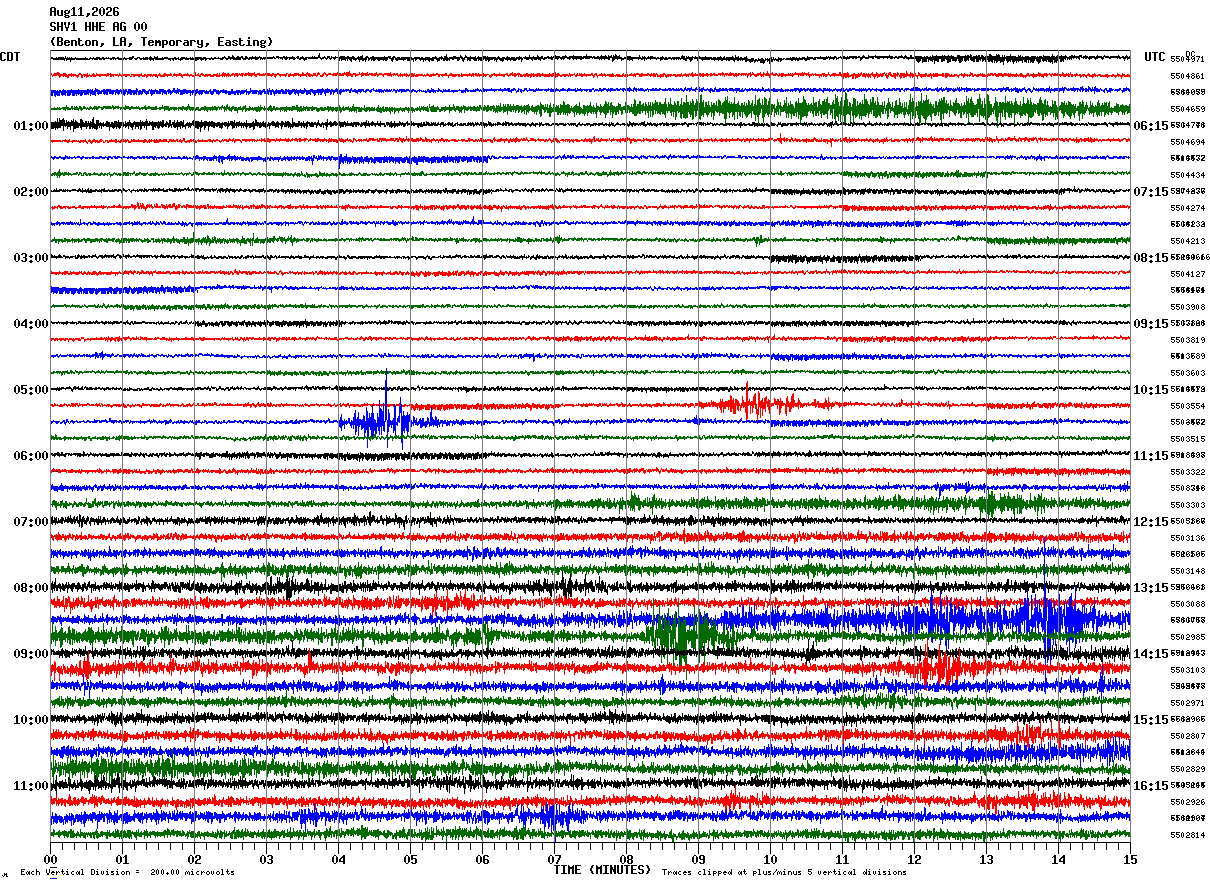Click DC offset value 5503303

[1187, 505]
